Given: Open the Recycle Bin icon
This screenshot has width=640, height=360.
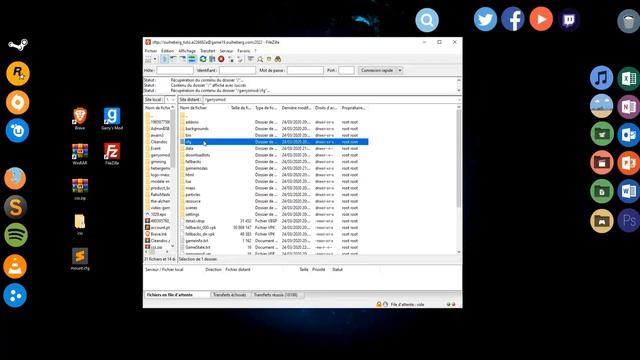Looking at the screenshot, I should coord(629,21).
